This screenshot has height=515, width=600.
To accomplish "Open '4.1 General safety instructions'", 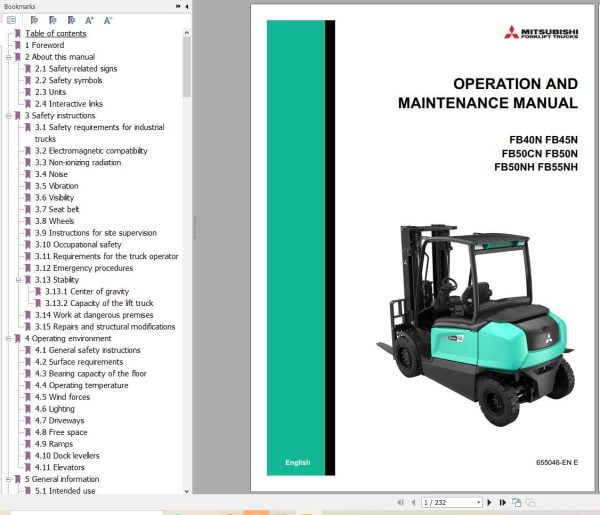I will pyautogui.click(x=88, y=350).
